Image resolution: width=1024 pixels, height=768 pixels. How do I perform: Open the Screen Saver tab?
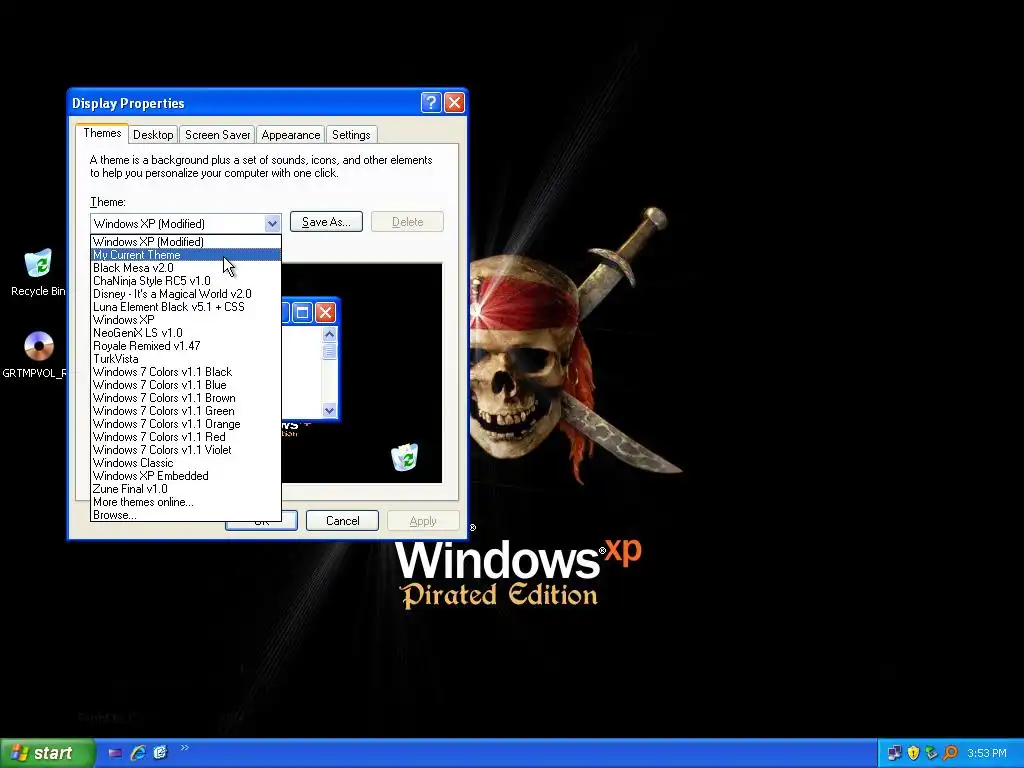coord(217,135)
